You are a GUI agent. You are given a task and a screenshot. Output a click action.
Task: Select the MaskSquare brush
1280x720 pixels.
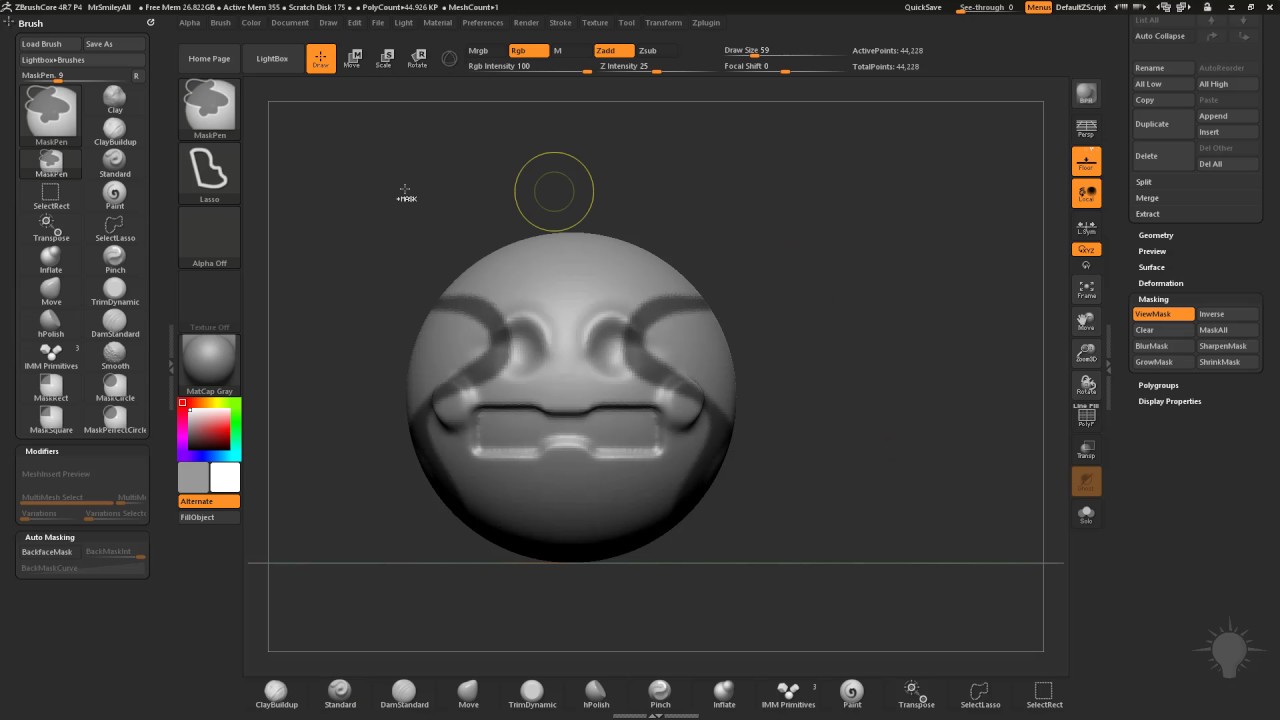51,419
